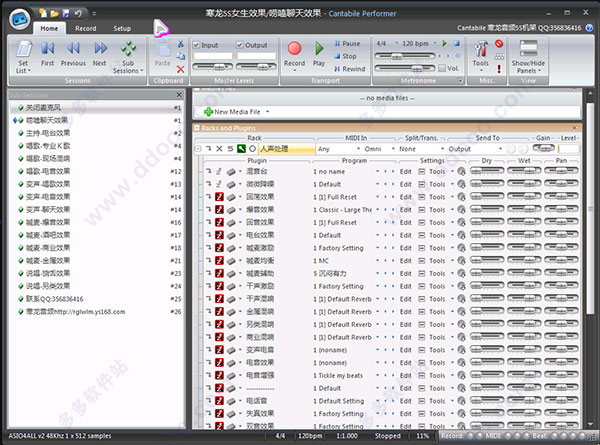
Task: Go to Next session
Action: click(x=99, y=53)
